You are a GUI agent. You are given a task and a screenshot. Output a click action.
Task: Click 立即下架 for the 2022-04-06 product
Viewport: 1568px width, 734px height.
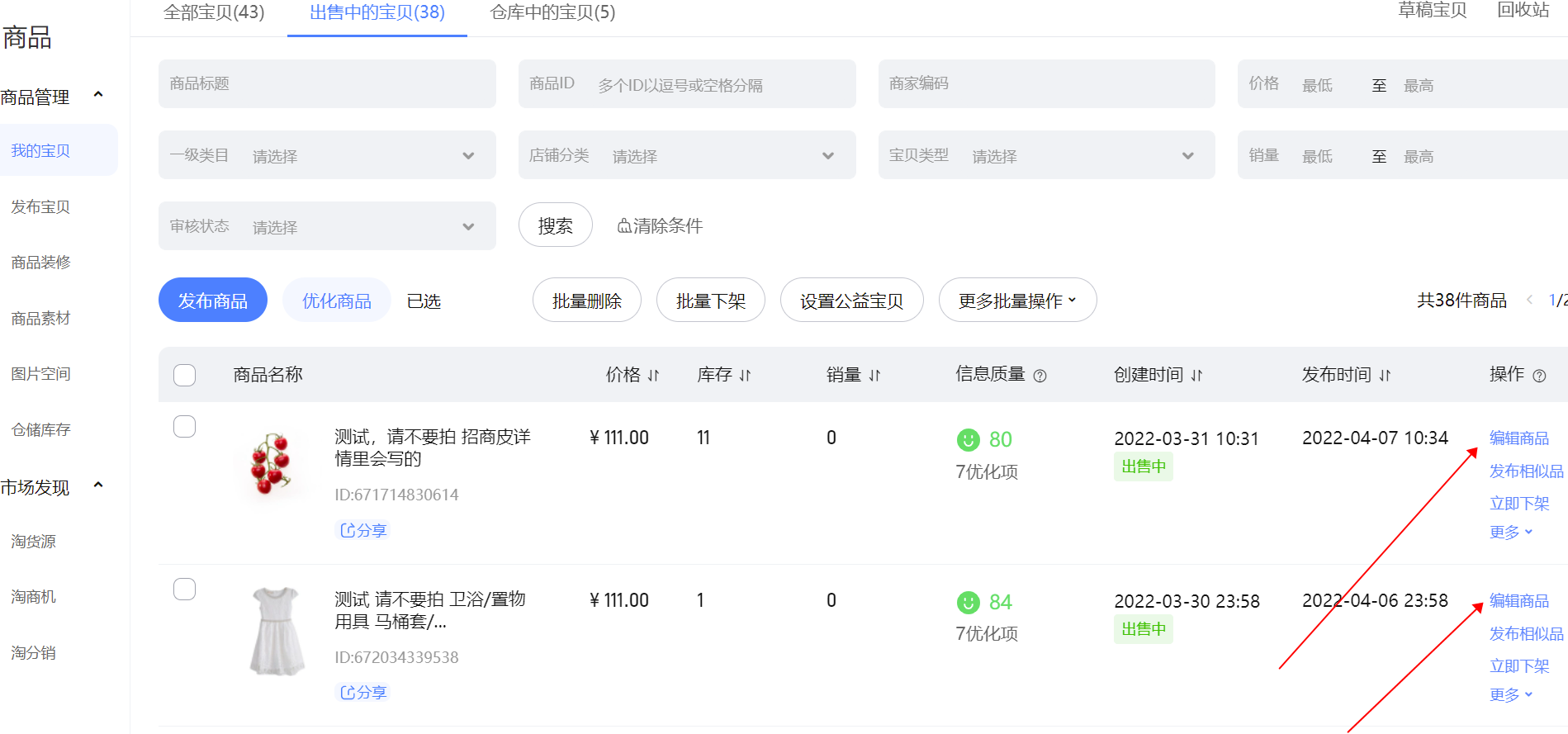[x=1519, y=666]
